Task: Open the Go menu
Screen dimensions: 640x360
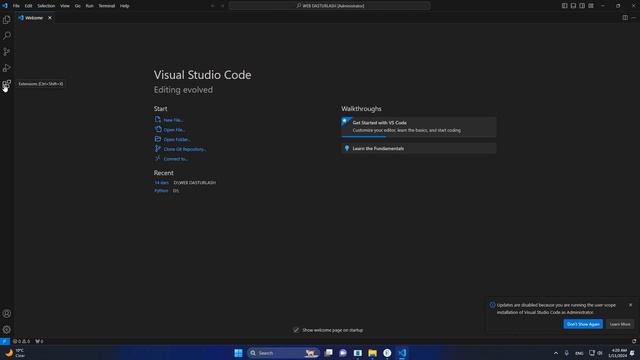Action: point(78,6)
